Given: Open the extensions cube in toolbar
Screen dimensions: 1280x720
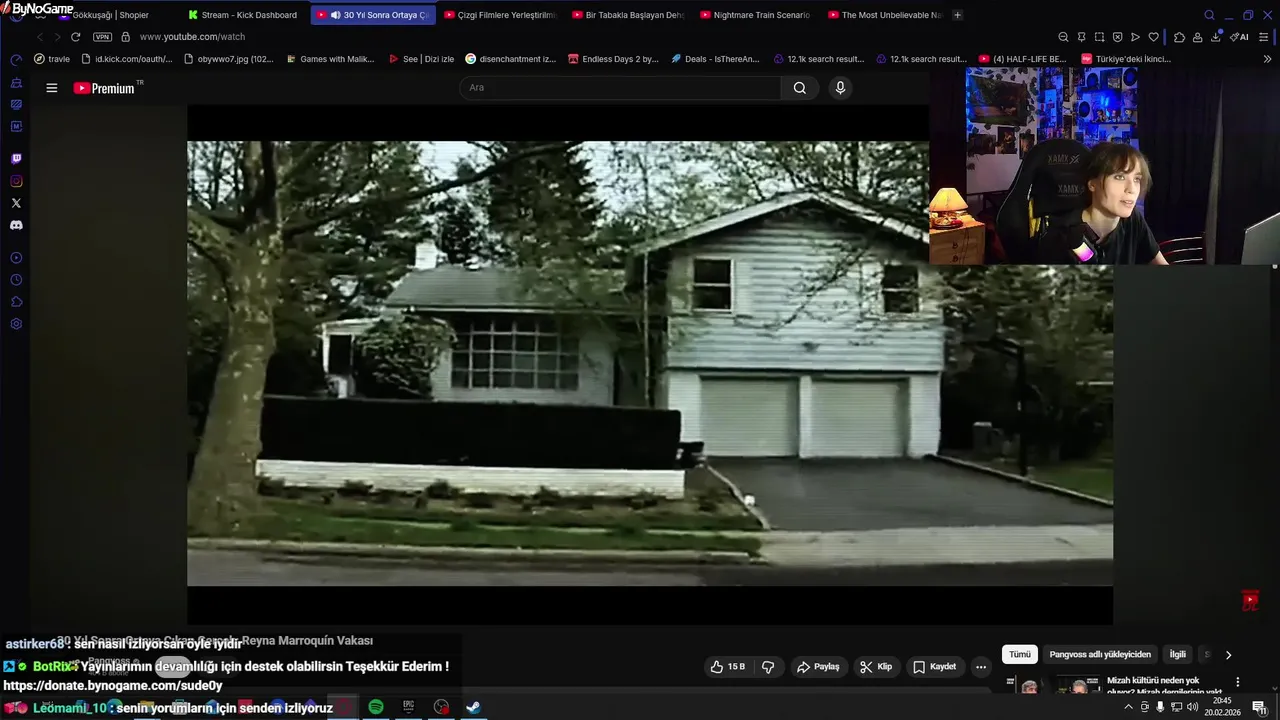Looking at the screenshot, I should click(x=1179, y=37).
